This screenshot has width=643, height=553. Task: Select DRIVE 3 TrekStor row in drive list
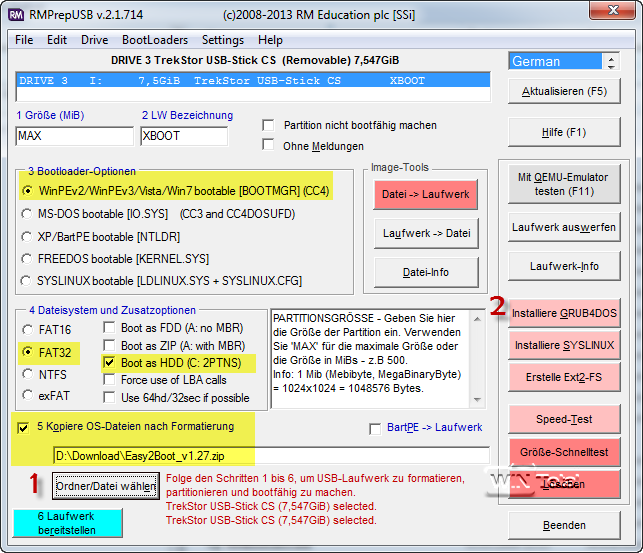coord(253,80)
